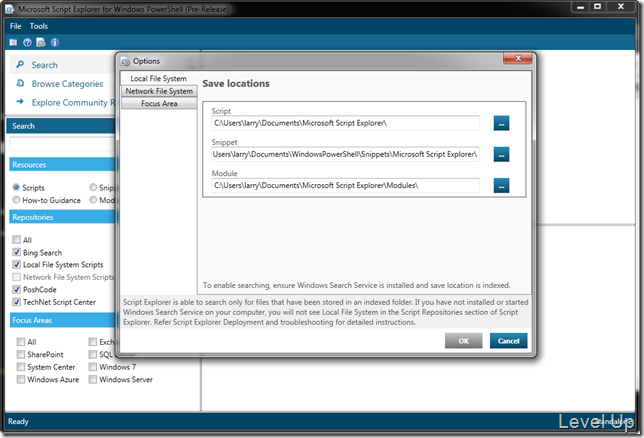The height and width of the screenshot is (438, 644).
Task: Browse for the Script save location
Action: [501, 123]
